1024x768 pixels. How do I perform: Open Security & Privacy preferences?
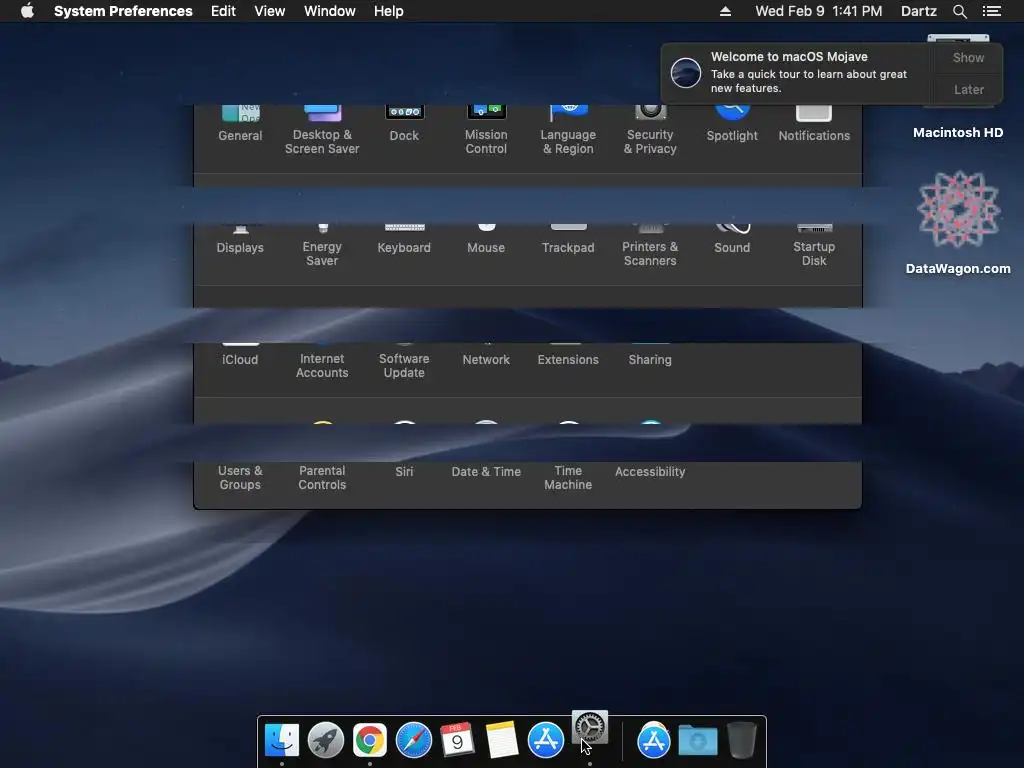coord(650,131)
